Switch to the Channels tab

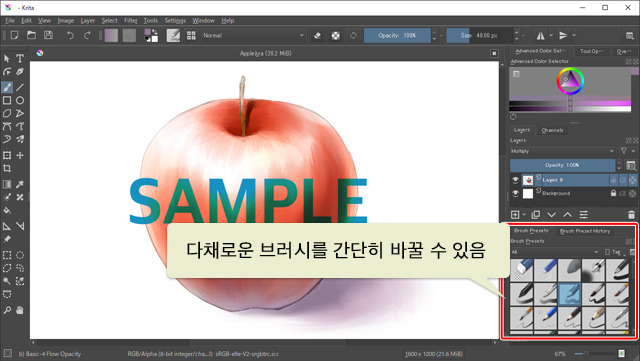(552, 130)
